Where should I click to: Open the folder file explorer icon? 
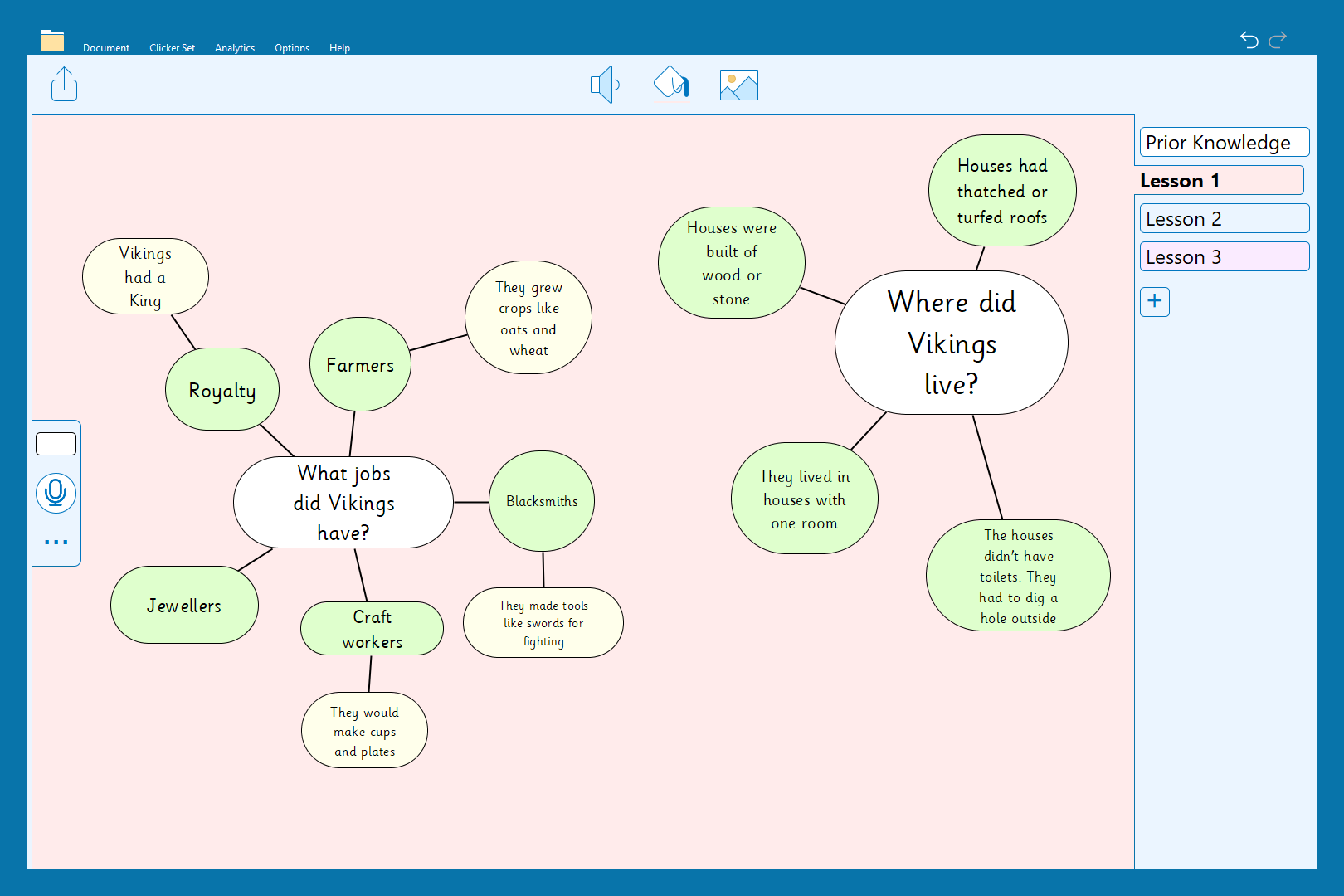(x=52, y=41)
